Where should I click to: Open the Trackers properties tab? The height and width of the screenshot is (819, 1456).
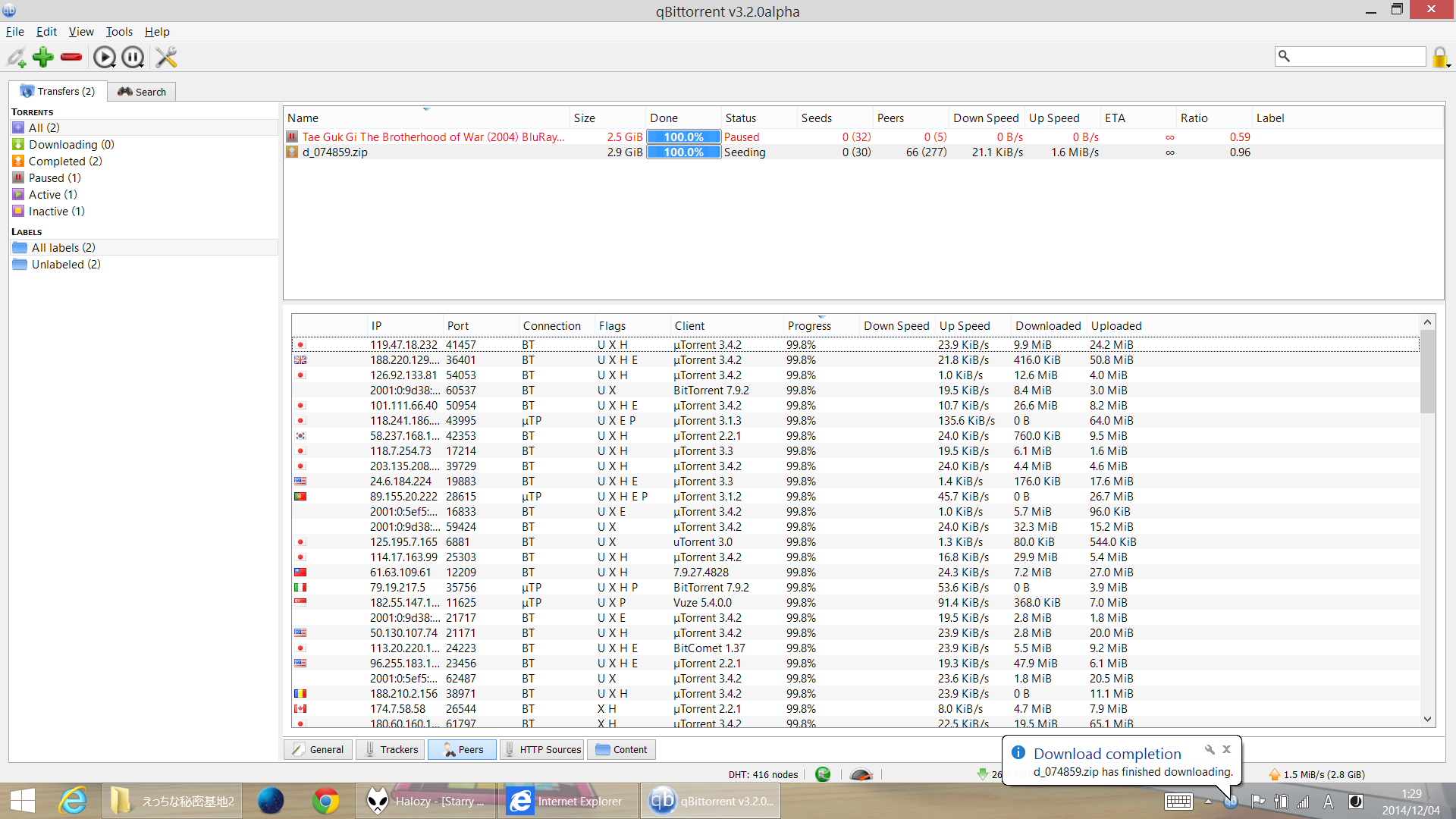pyautogui.click(x=391, y=749)
